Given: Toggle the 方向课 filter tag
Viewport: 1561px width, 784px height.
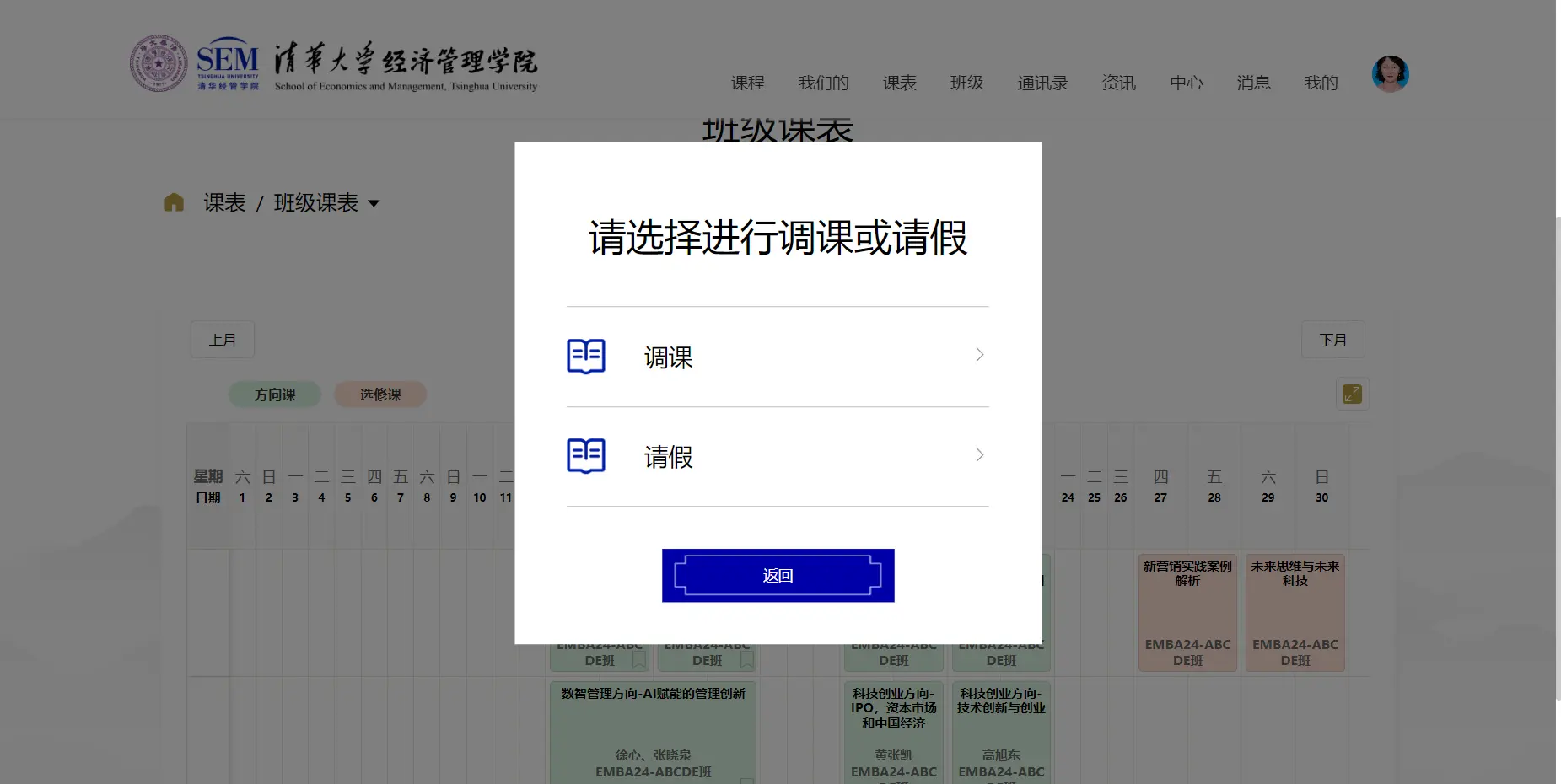Looking at the screenshot, I should click(275, 395).
